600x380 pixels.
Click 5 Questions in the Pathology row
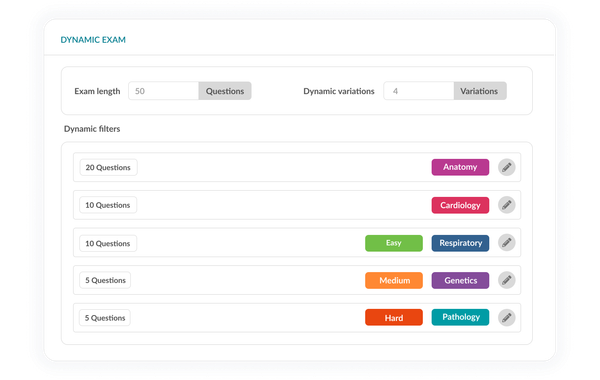(x=105, y=318)
